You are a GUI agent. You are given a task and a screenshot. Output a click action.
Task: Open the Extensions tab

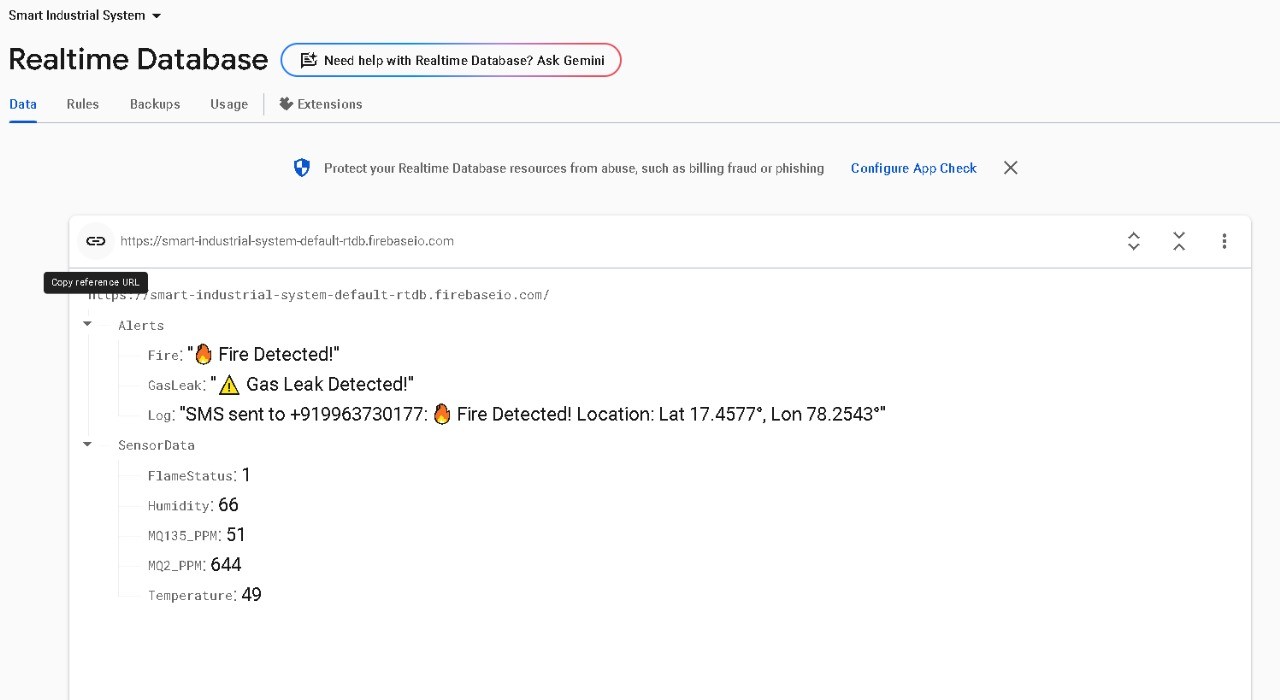[x=321, y=104]
